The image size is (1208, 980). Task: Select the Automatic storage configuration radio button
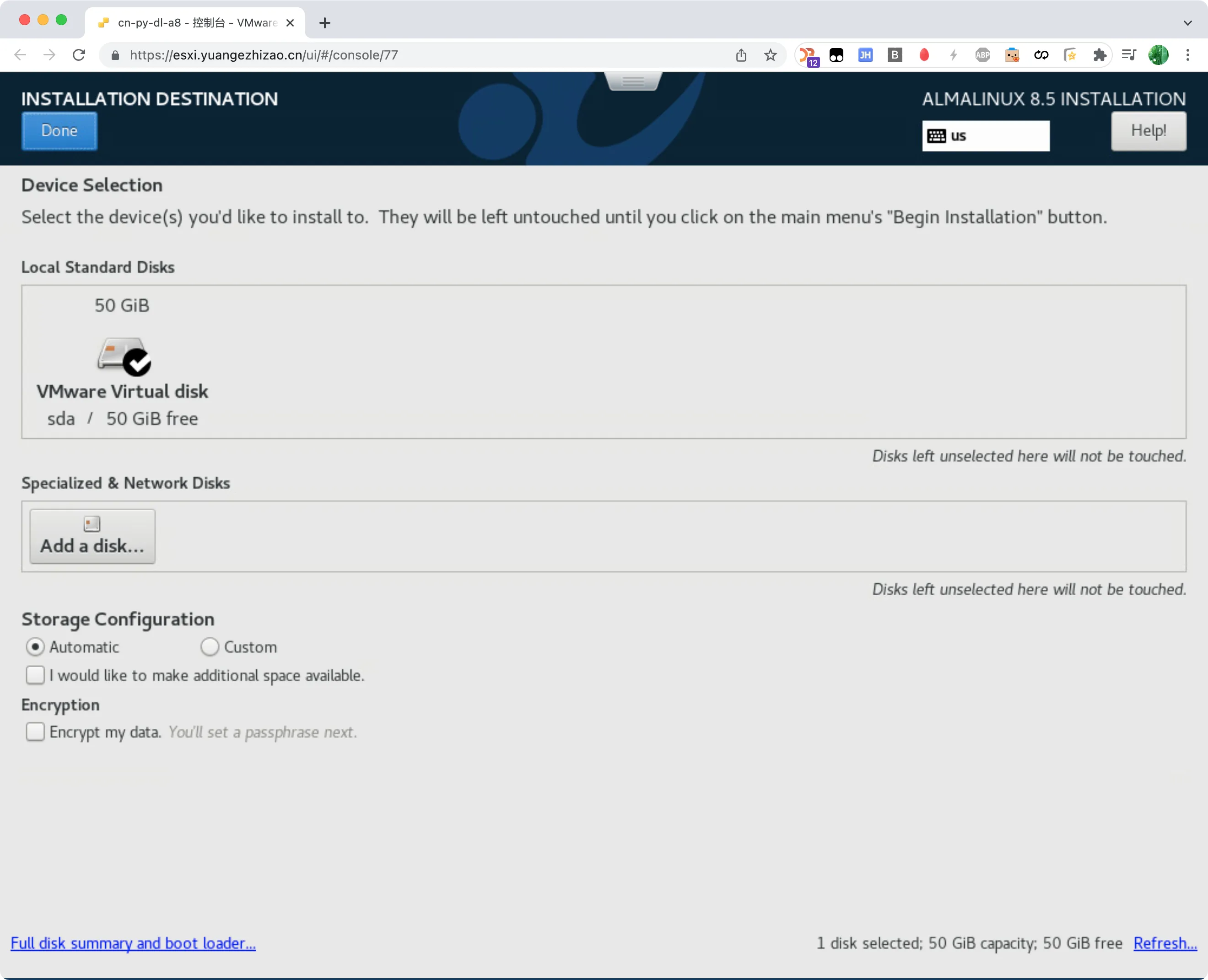point(35,647)
